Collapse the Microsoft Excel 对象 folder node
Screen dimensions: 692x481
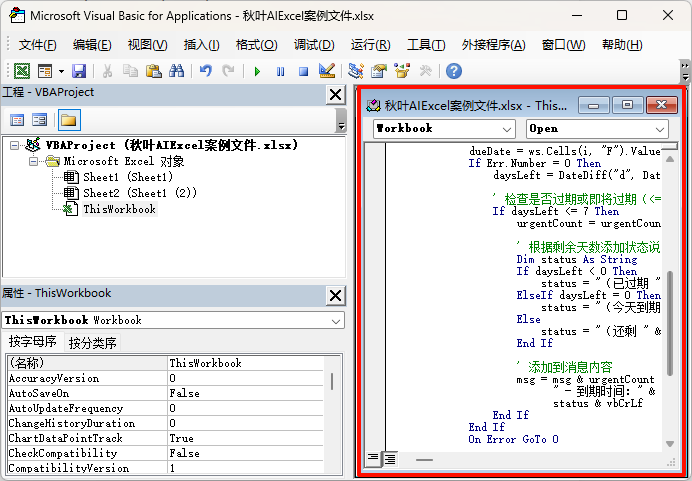coord(33,161)
